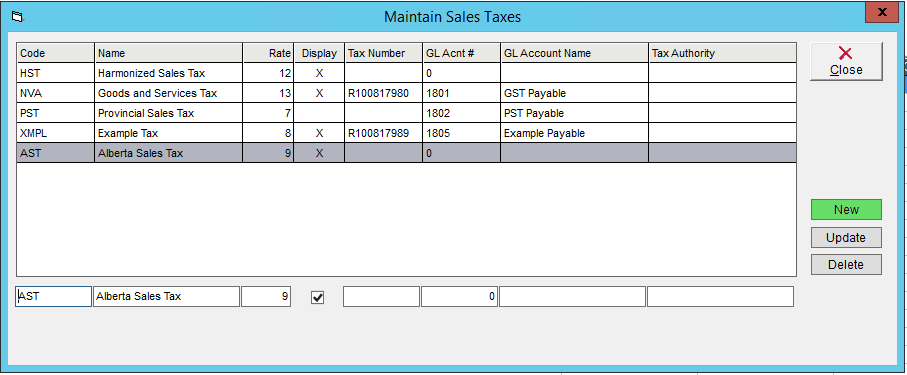Click the Display X in AST row
This screenshot has height=375, width=907.
(319, 153)
